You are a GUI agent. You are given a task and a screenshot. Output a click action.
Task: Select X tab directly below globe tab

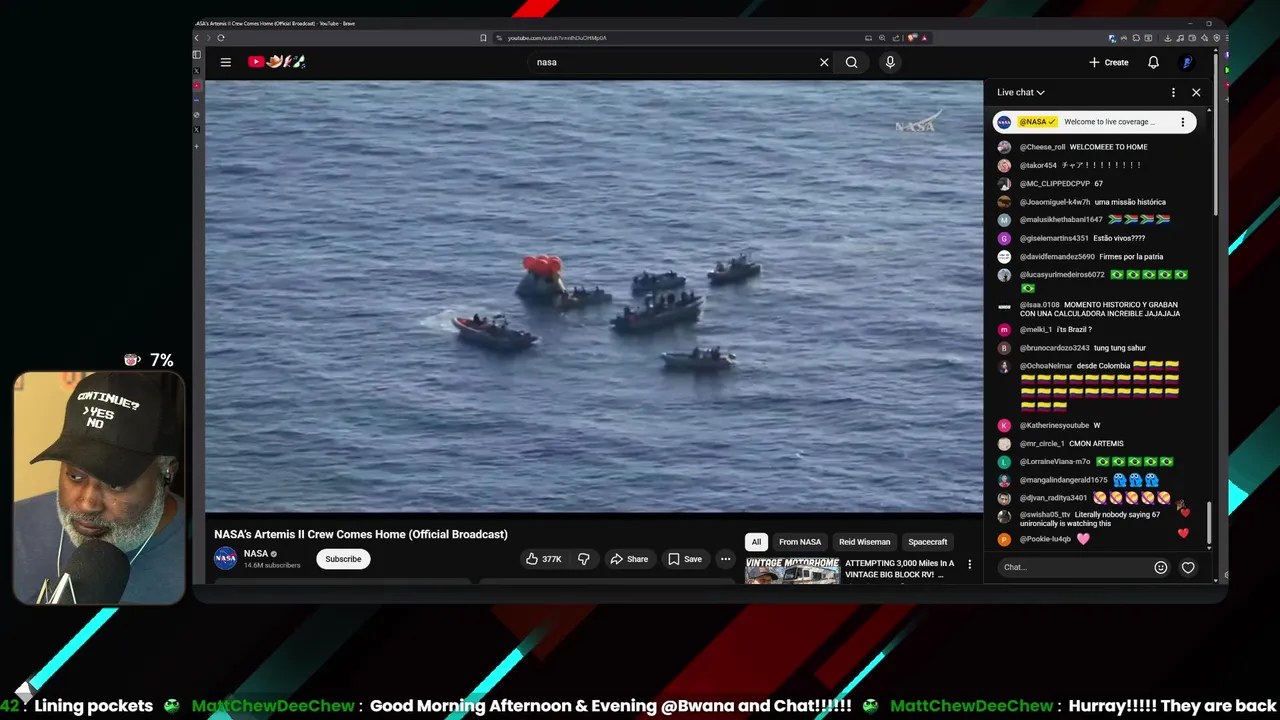pos(196,129)
